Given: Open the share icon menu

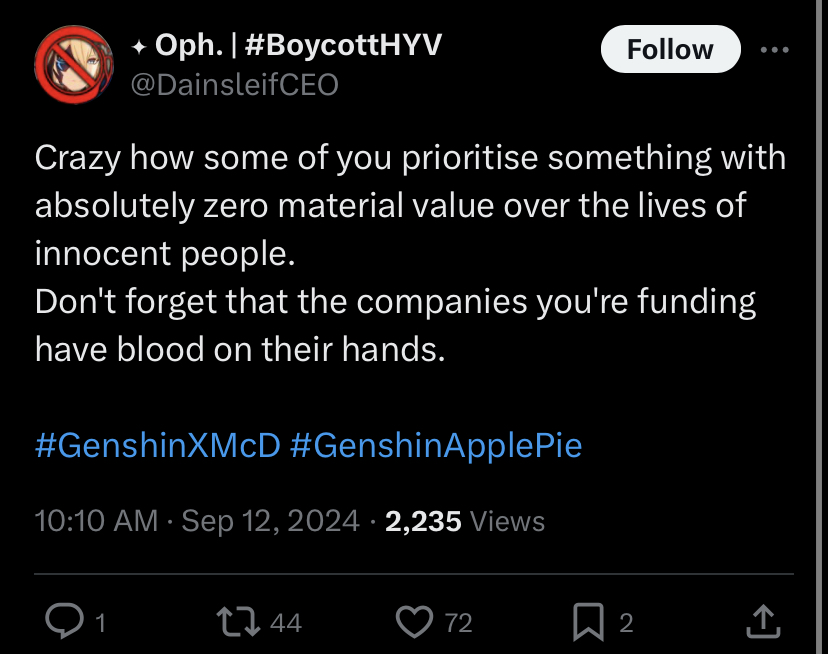Looking at the screenshot, I should click(762, 623).
